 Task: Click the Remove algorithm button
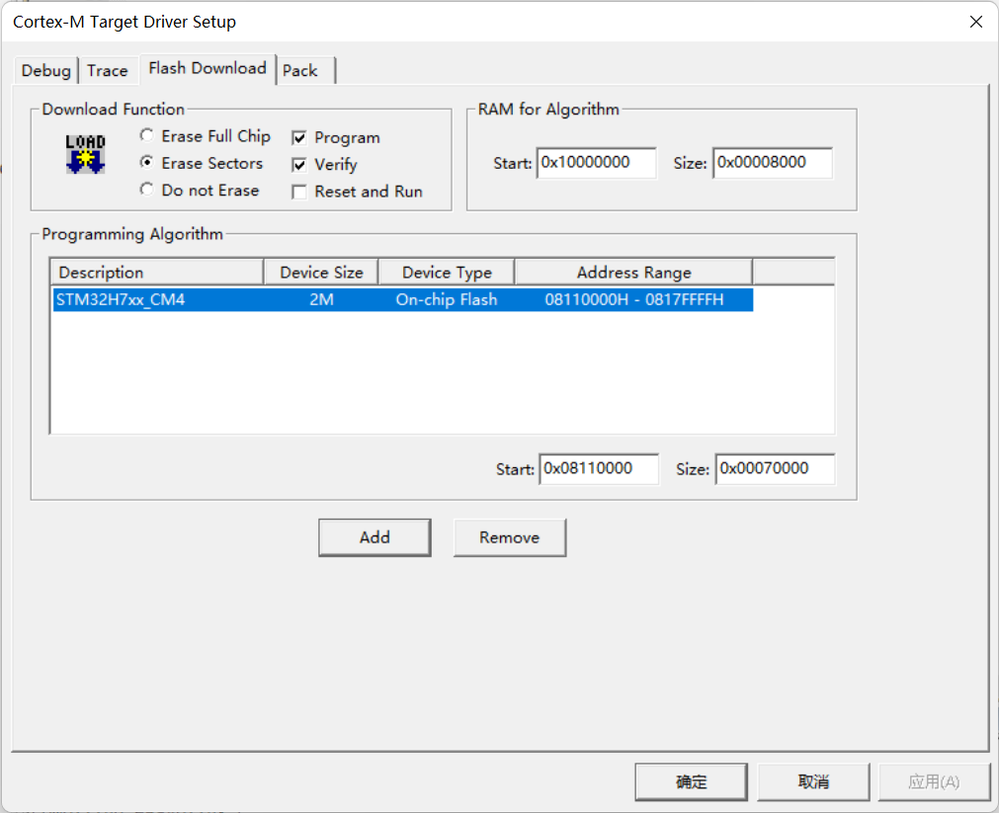tap(509, 537)
